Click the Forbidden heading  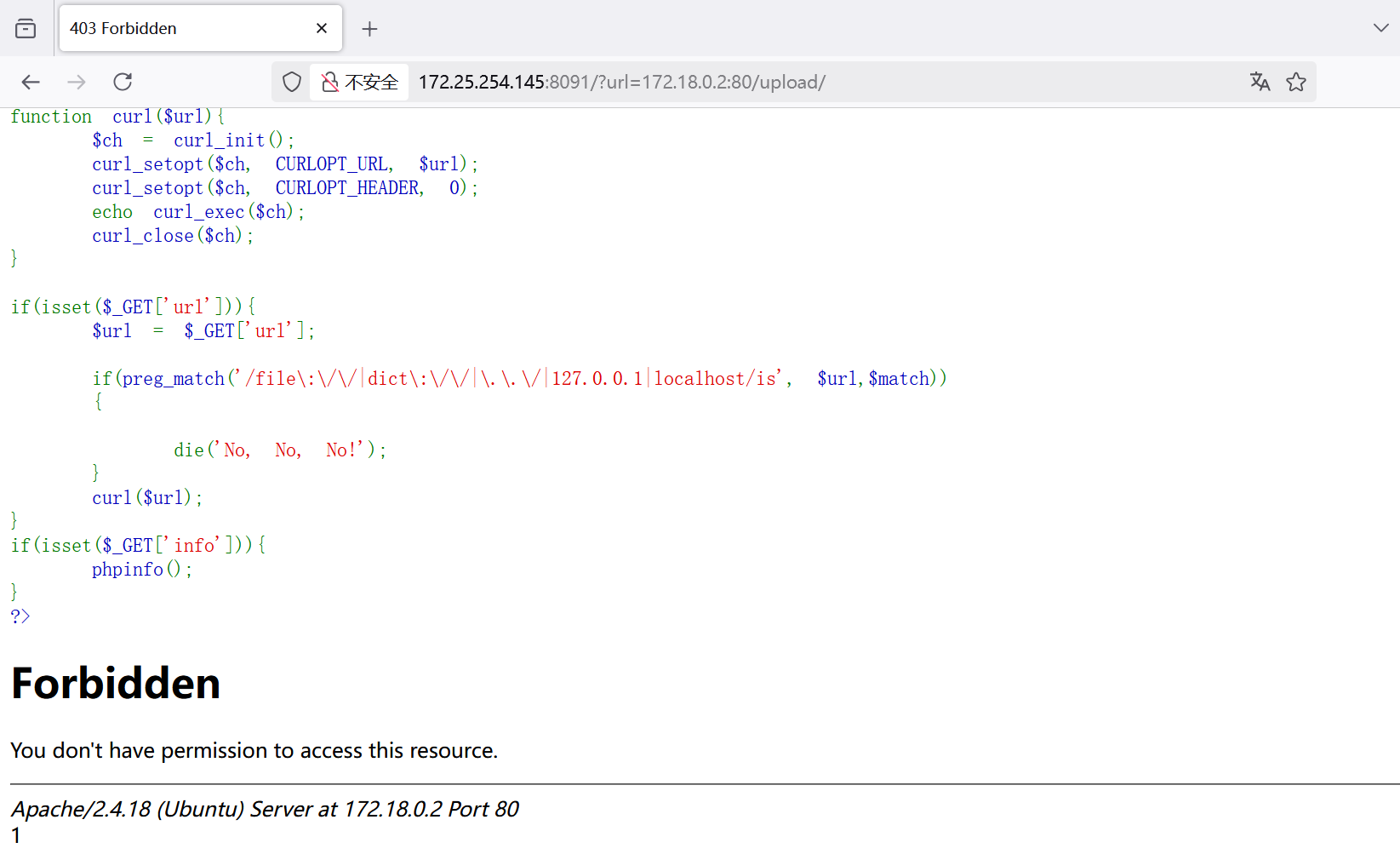[x=116, y=683]
